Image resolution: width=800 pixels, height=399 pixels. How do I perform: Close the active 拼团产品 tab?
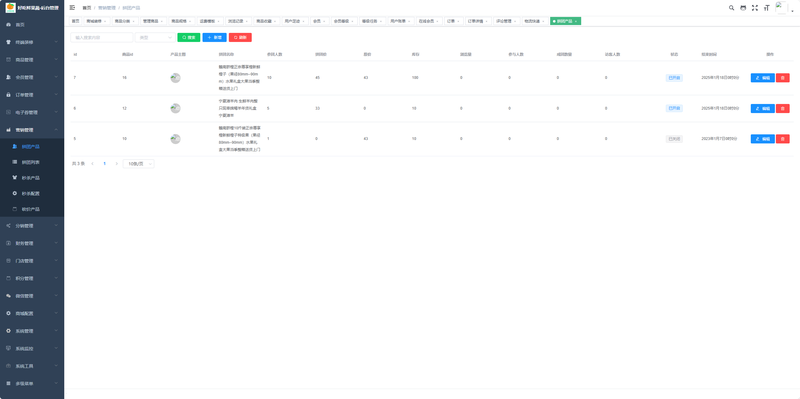tap(576, 21)
